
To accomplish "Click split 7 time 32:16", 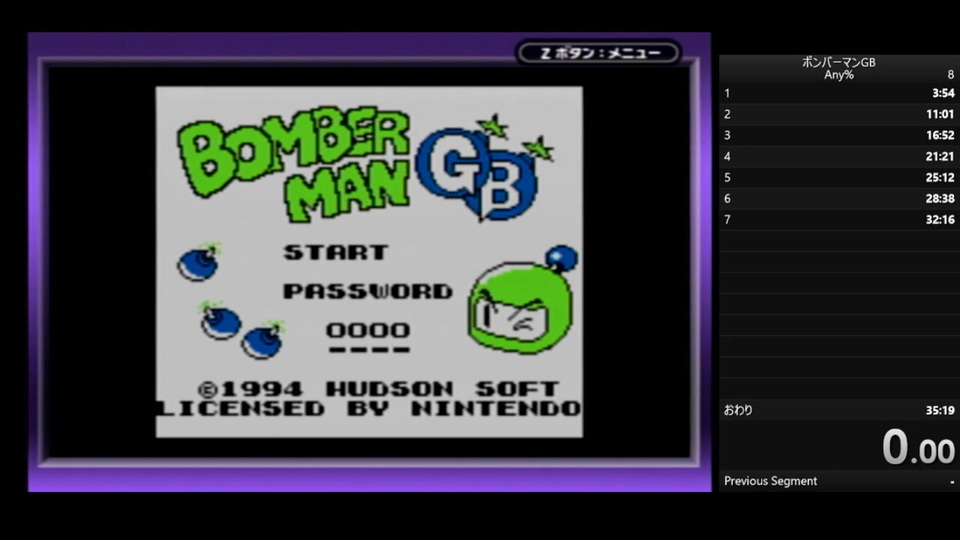I will [x=940, y=219].
